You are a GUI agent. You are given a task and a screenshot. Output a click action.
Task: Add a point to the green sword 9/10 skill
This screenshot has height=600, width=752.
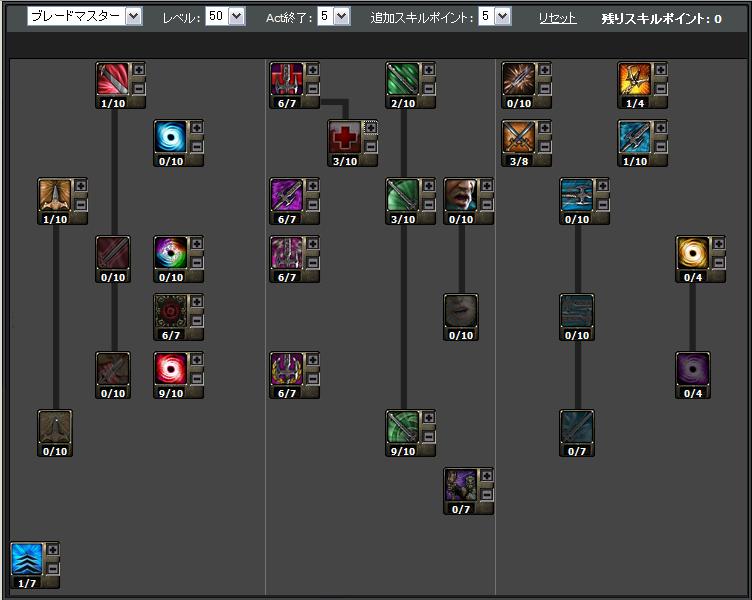tap(429, 418)
